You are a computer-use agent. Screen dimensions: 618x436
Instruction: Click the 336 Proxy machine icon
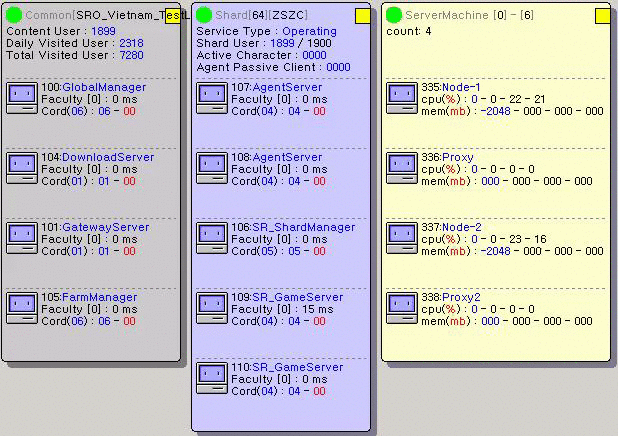pyautogui.click(x=402, y=168)
